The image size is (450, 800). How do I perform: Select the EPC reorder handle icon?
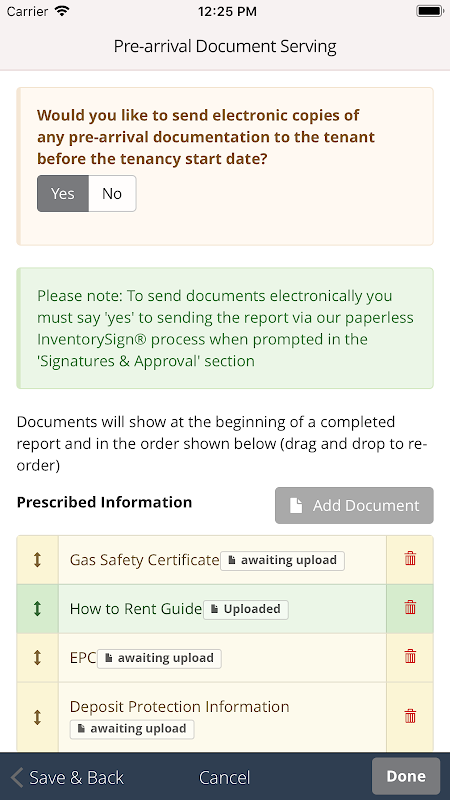[x=37, y=657]
